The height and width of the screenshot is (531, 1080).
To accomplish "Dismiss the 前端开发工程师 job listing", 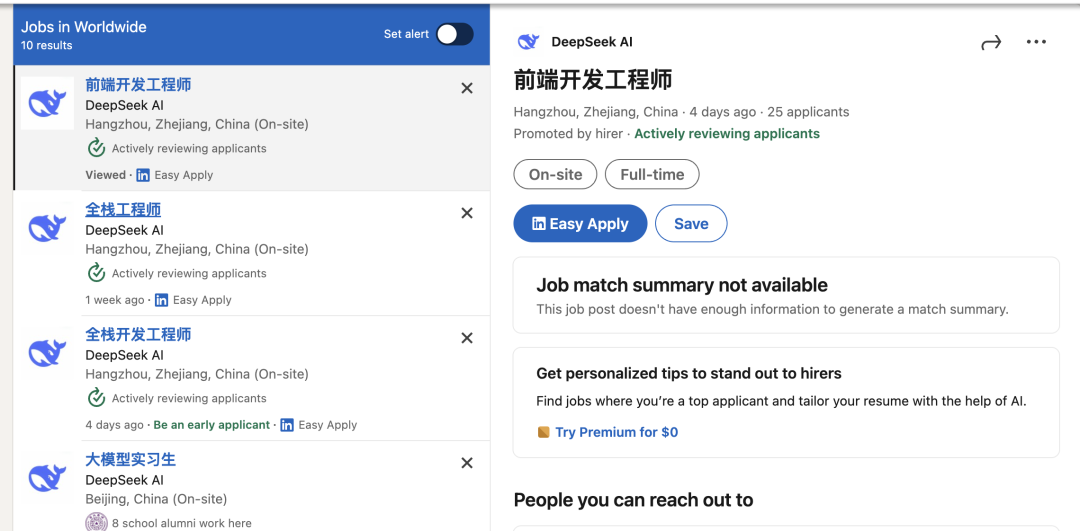I will tap(467, 88).
